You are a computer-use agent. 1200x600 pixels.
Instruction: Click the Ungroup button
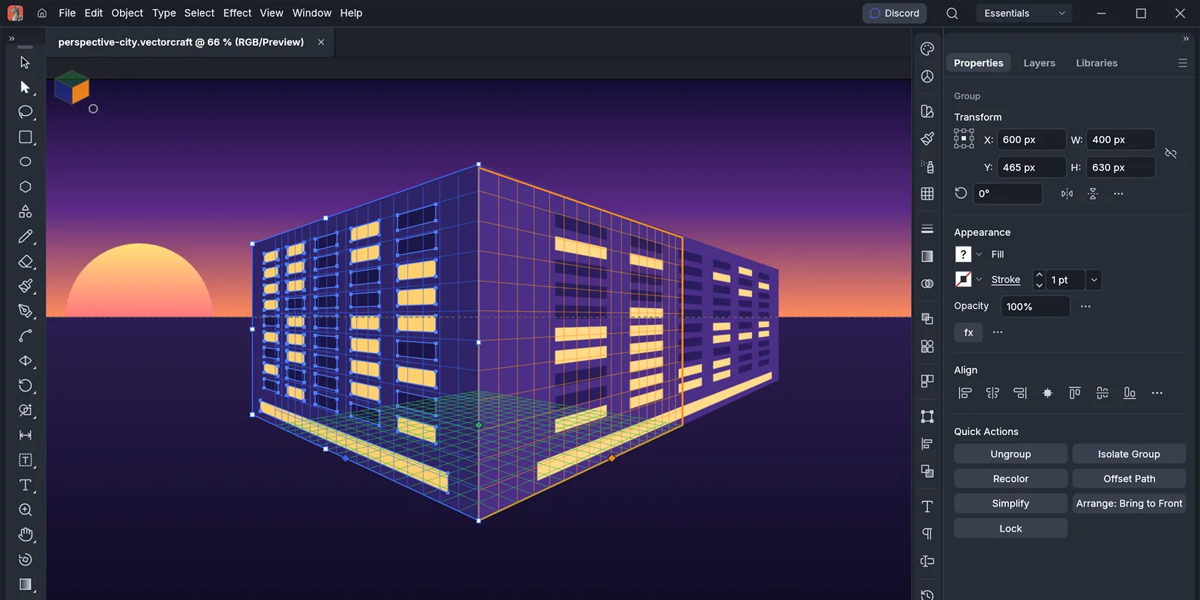1010,454
